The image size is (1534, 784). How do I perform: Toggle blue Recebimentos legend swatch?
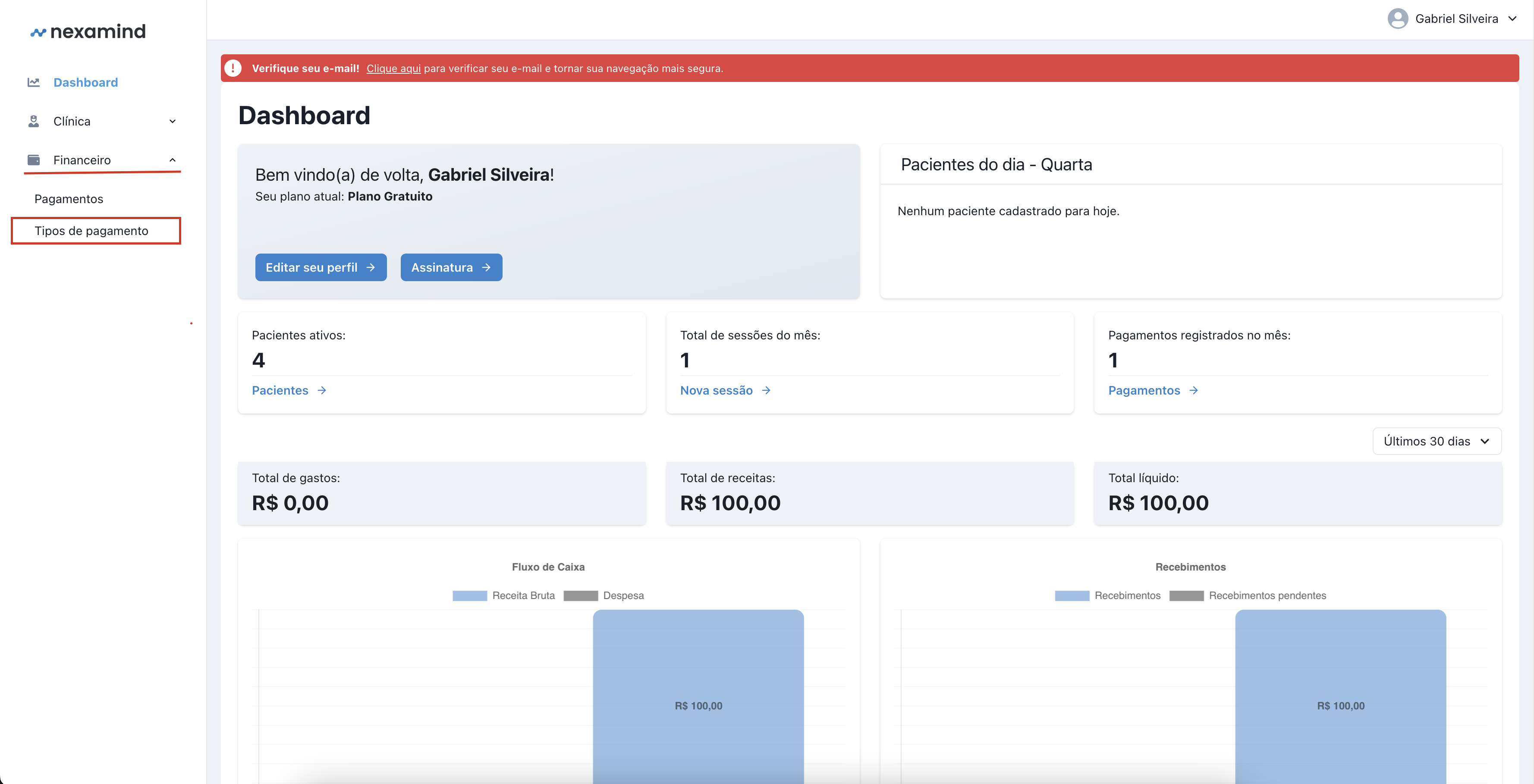1072,596
